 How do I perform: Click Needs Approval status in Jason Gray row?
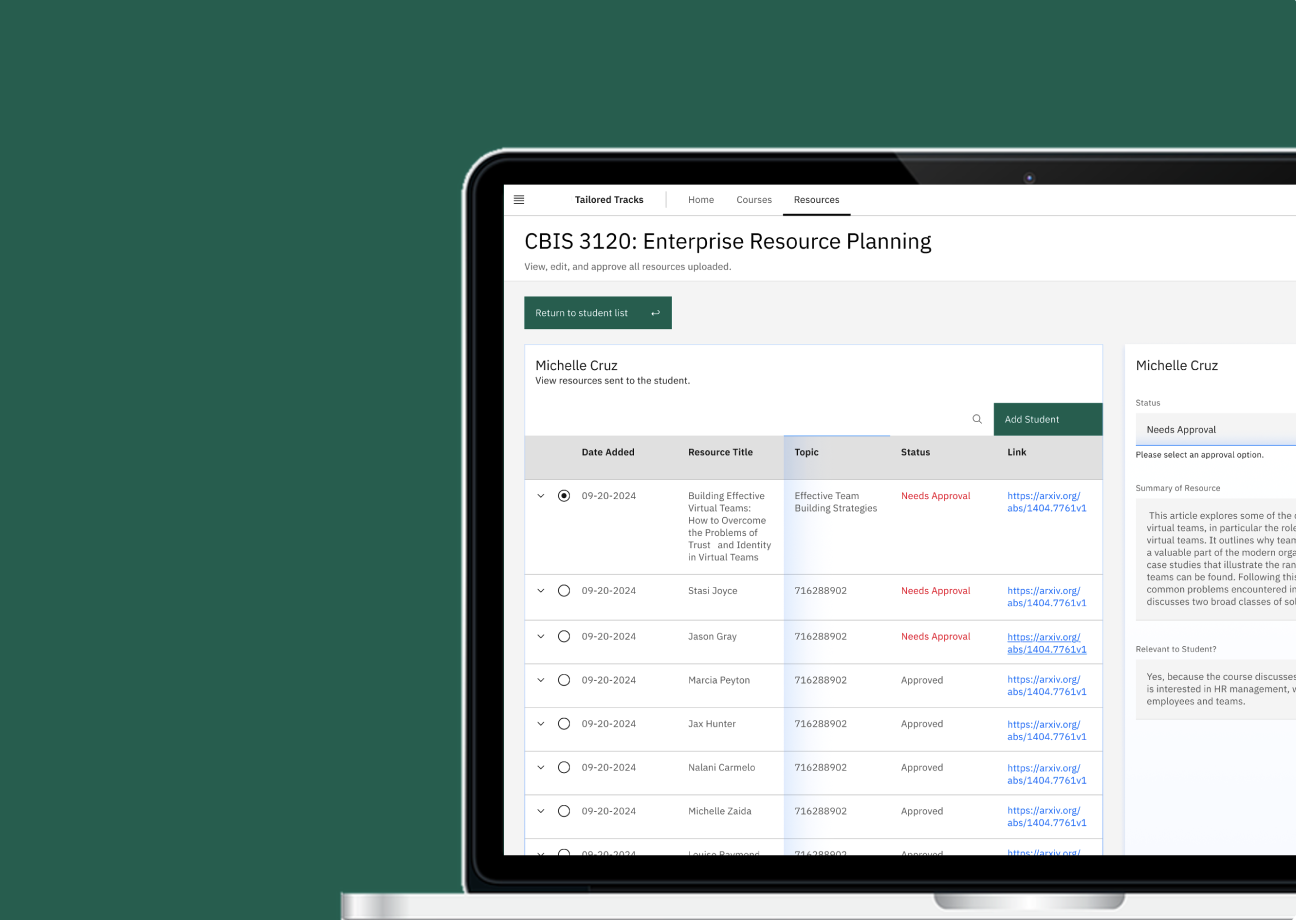pos(936,637)
